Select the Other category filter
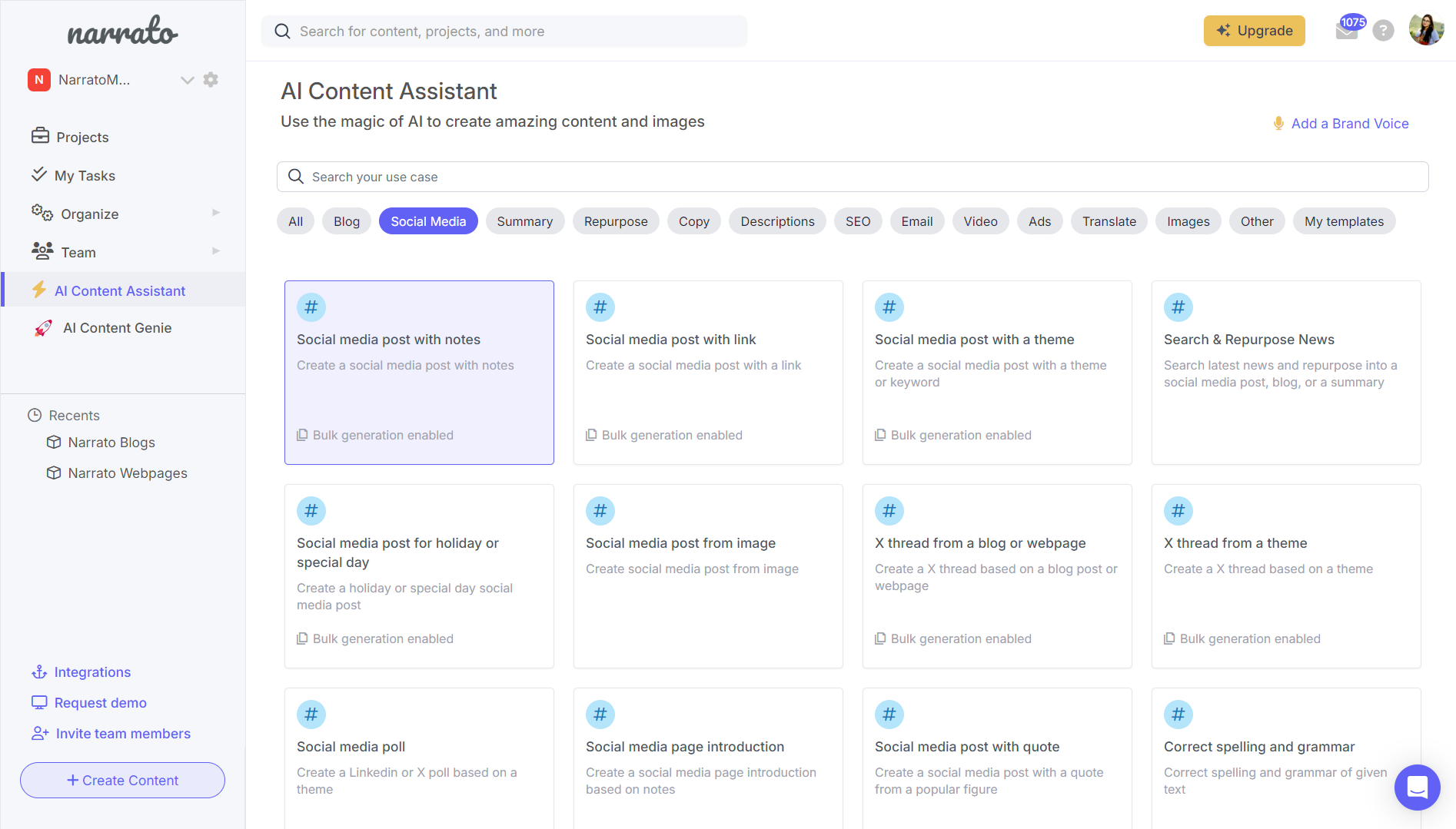This screenshot has height=829, width=1456. point(1257,221)
